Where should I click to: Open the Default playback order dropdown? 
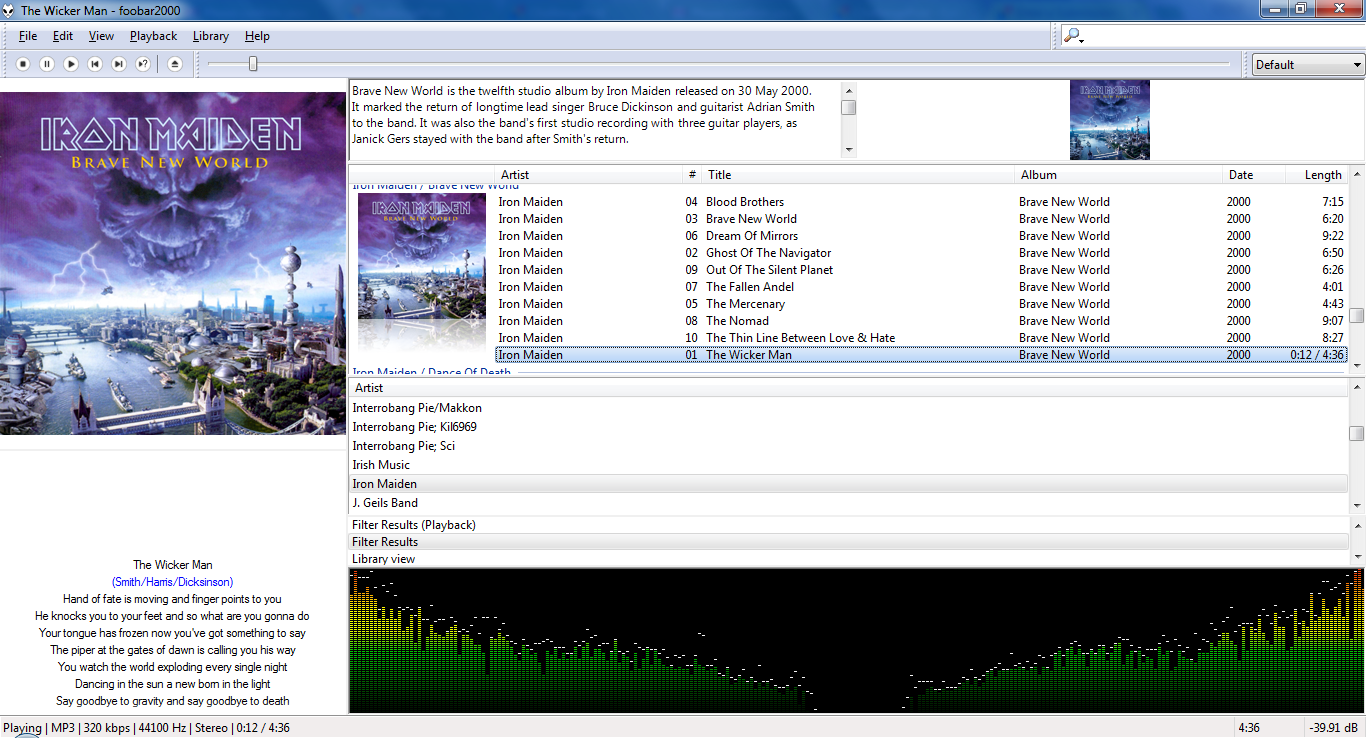pyautogui.click(x=1308, y=65)
